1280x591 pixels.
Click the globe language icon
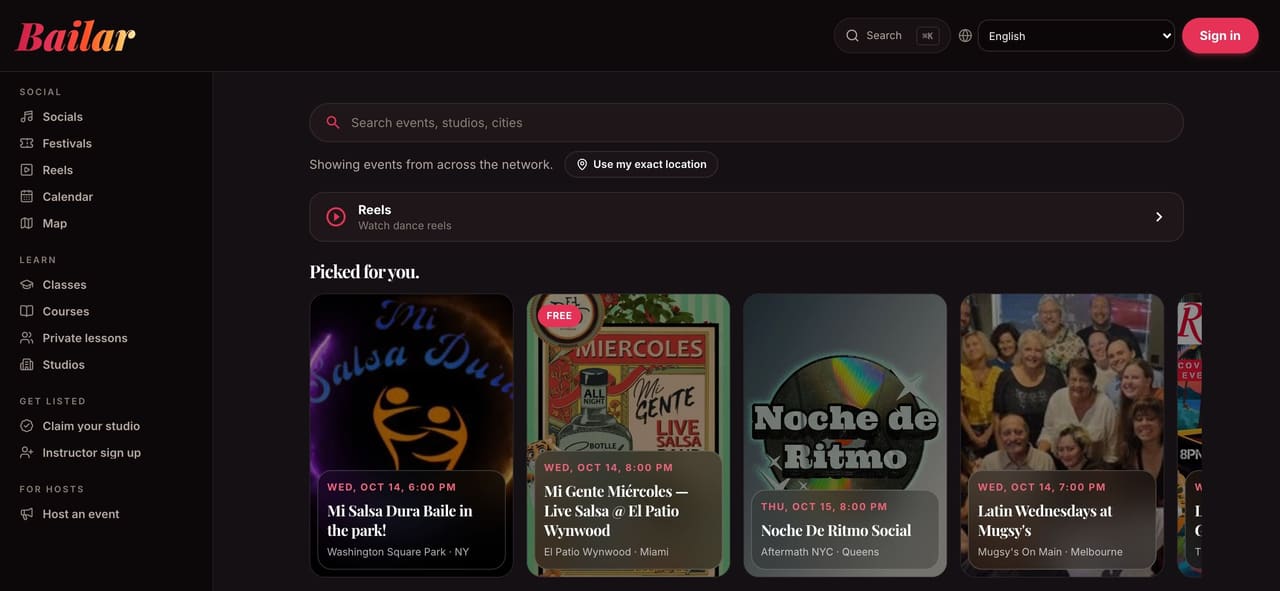tap(965, 36)
